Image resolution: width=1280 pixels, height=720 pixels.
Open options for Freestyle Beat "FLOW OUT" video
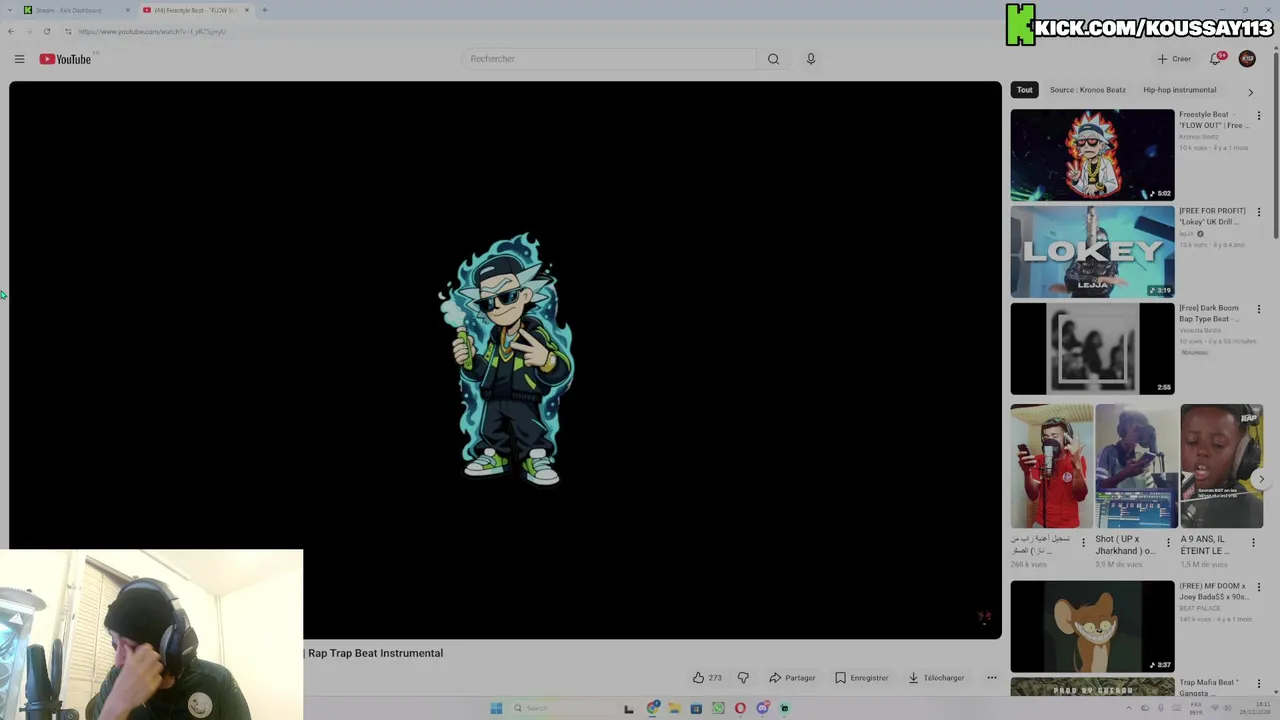tap(1259, 116)
